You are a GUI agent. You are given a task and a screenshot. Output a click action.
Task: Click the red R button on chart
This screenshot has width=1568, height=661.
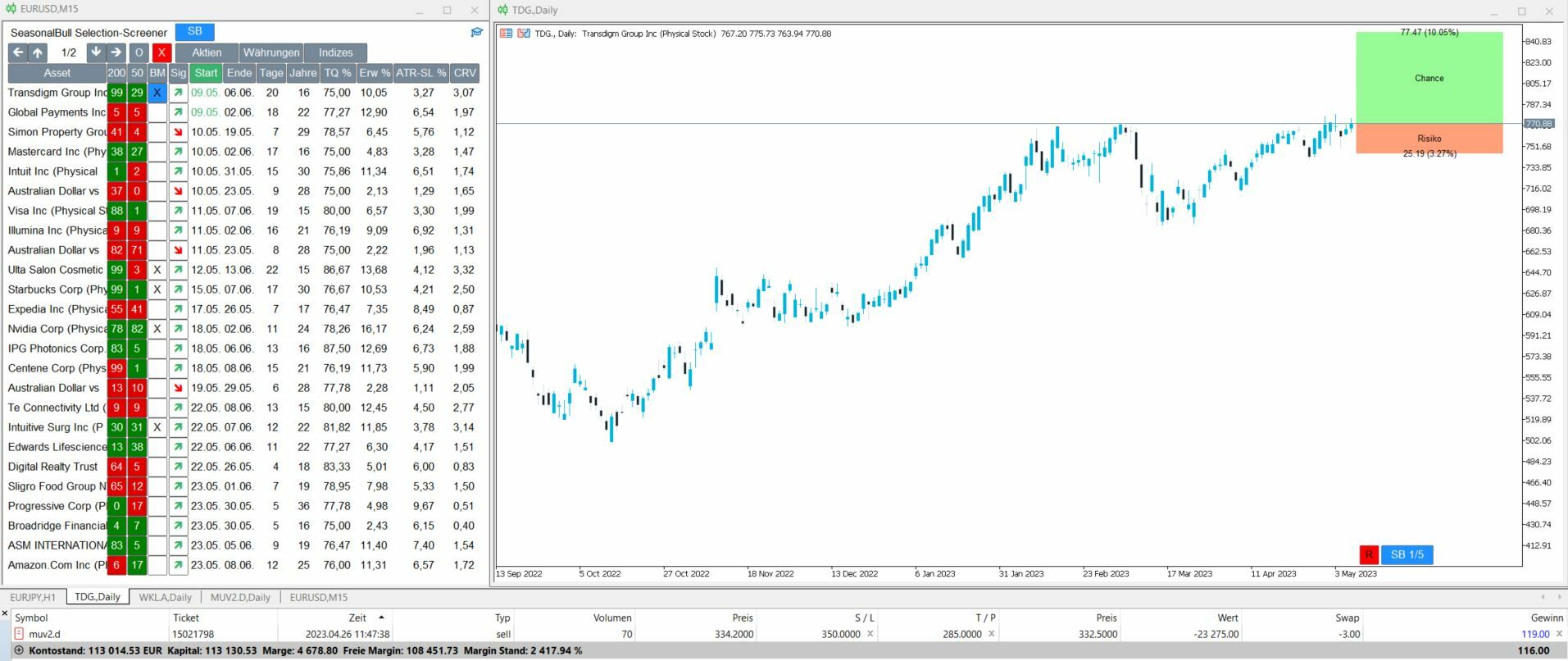(x=1369, y=555)
